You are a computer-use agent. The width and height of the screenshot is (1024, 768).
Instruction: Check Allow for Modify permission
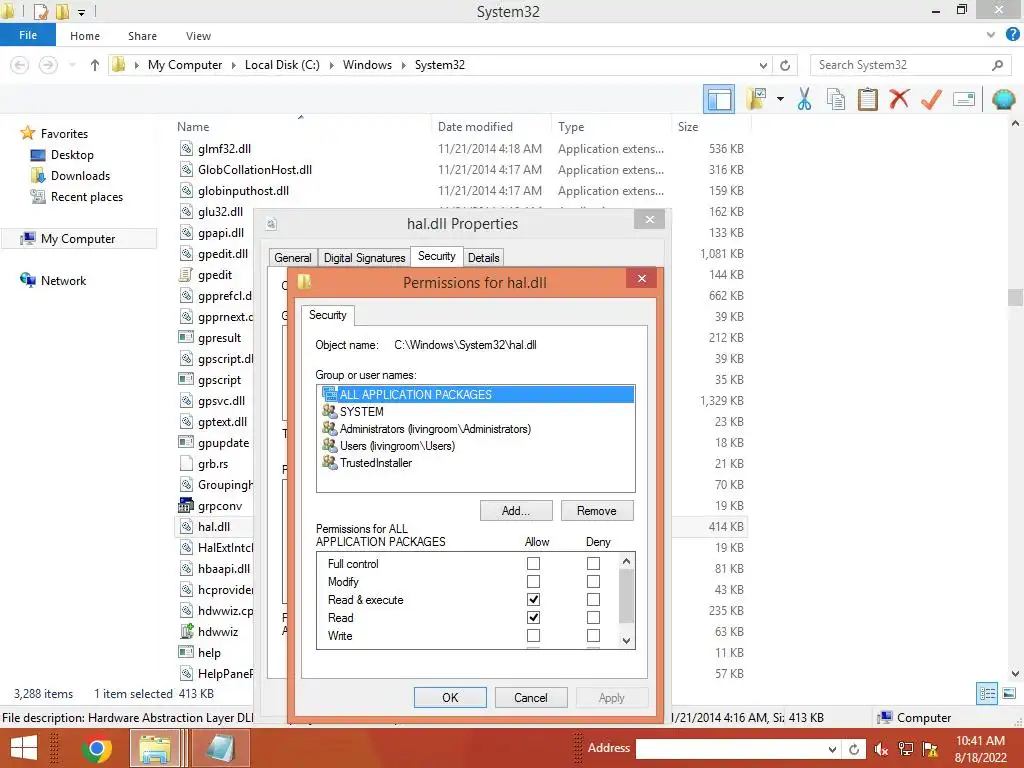pyautogui.click(x=534, y=581)
